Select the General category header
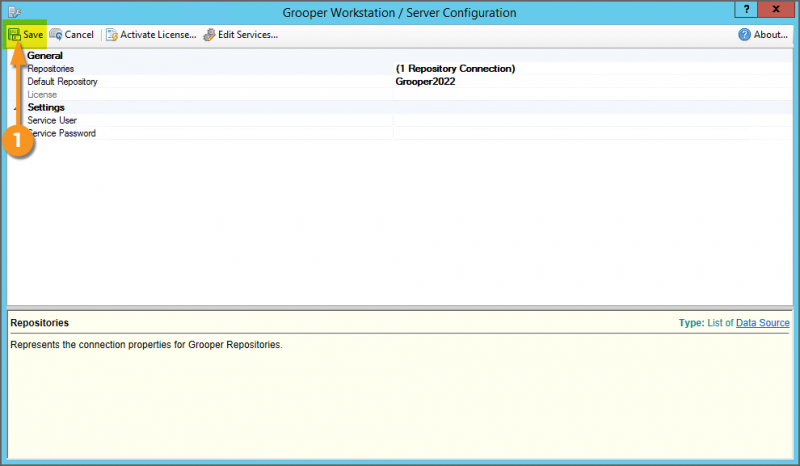 point(45,56)
